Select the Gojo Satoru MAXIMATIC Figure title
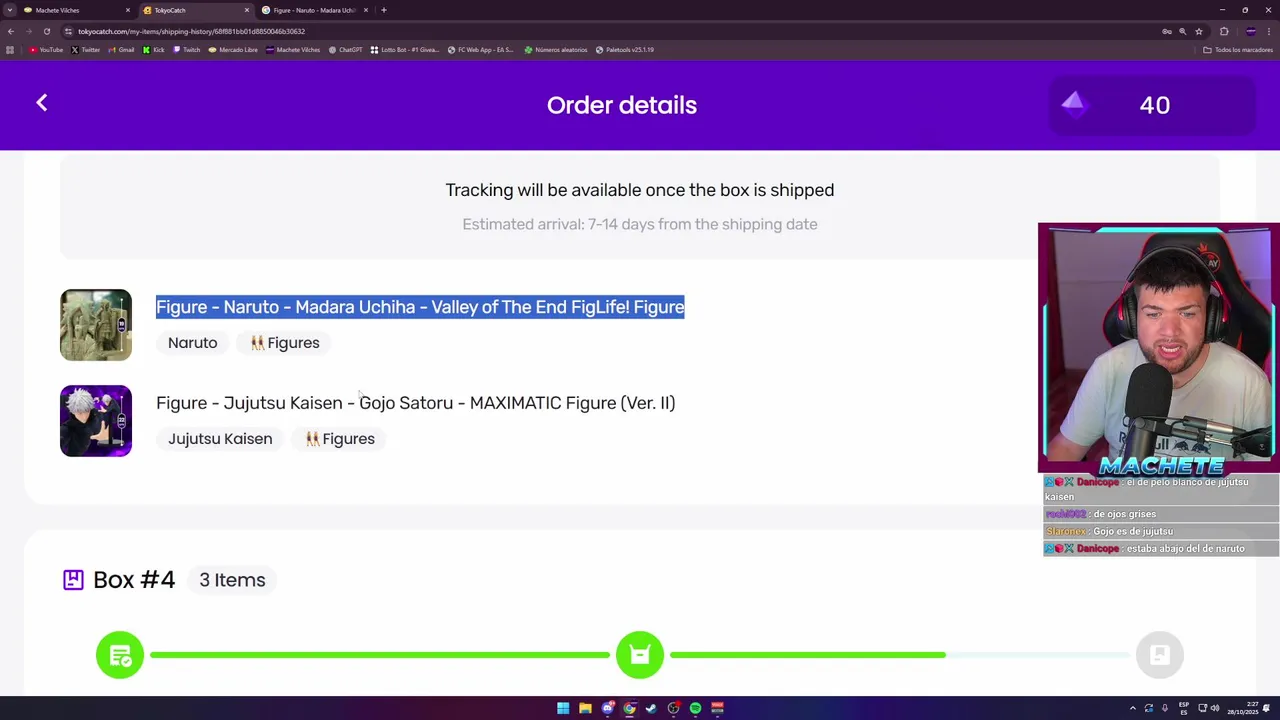This screenshot has width=1280, height=720. tap(415, 403)
